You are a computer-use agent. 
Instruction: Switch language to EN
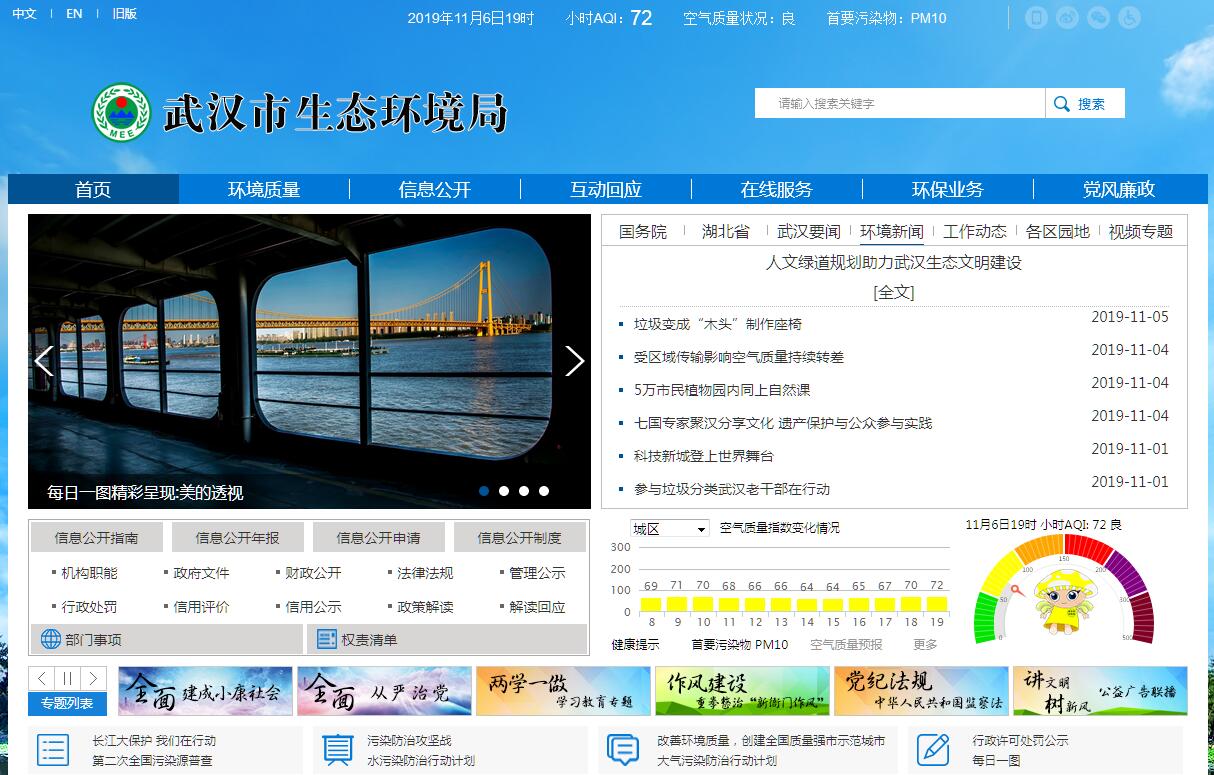(x=74, y=14)
